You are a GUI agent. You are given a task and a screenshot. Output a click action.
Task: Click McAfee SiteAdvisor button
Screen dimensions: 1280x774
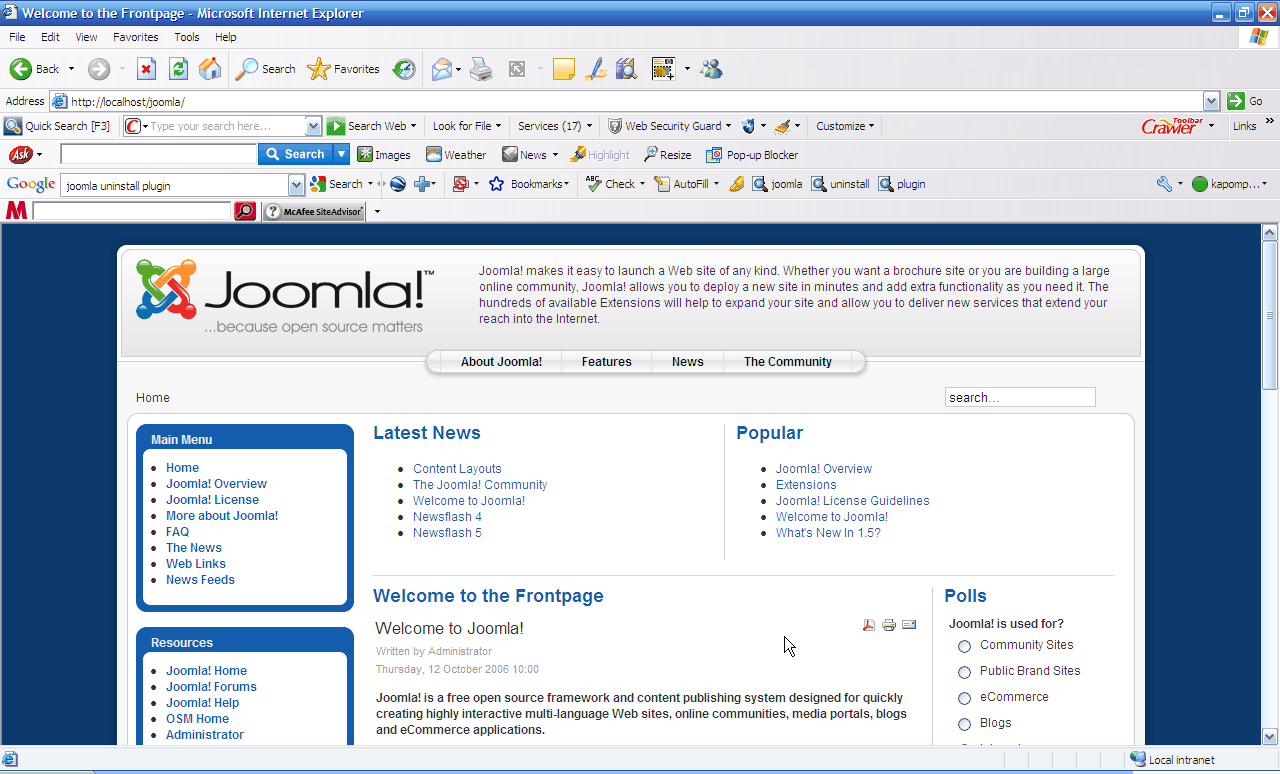coord(314,211)
